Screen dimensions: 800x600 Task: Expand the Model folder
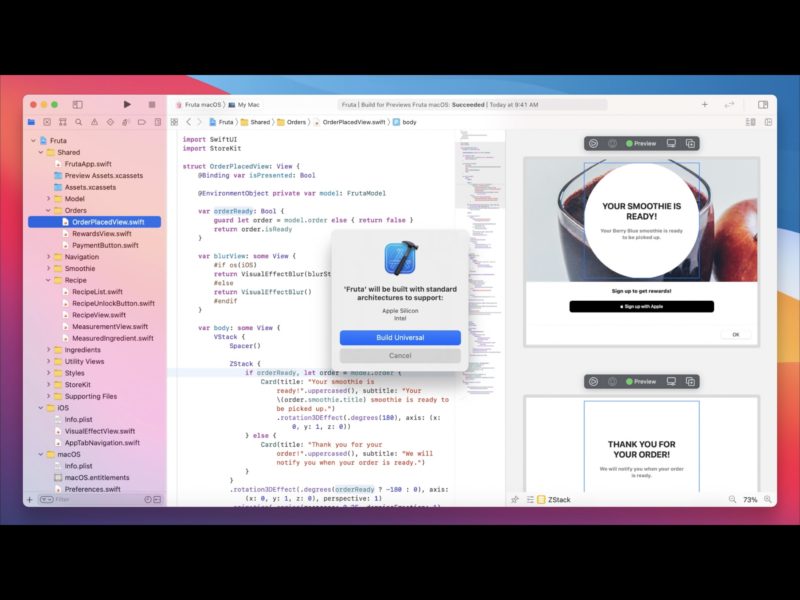pyautogui.click(x=49, y=198)
